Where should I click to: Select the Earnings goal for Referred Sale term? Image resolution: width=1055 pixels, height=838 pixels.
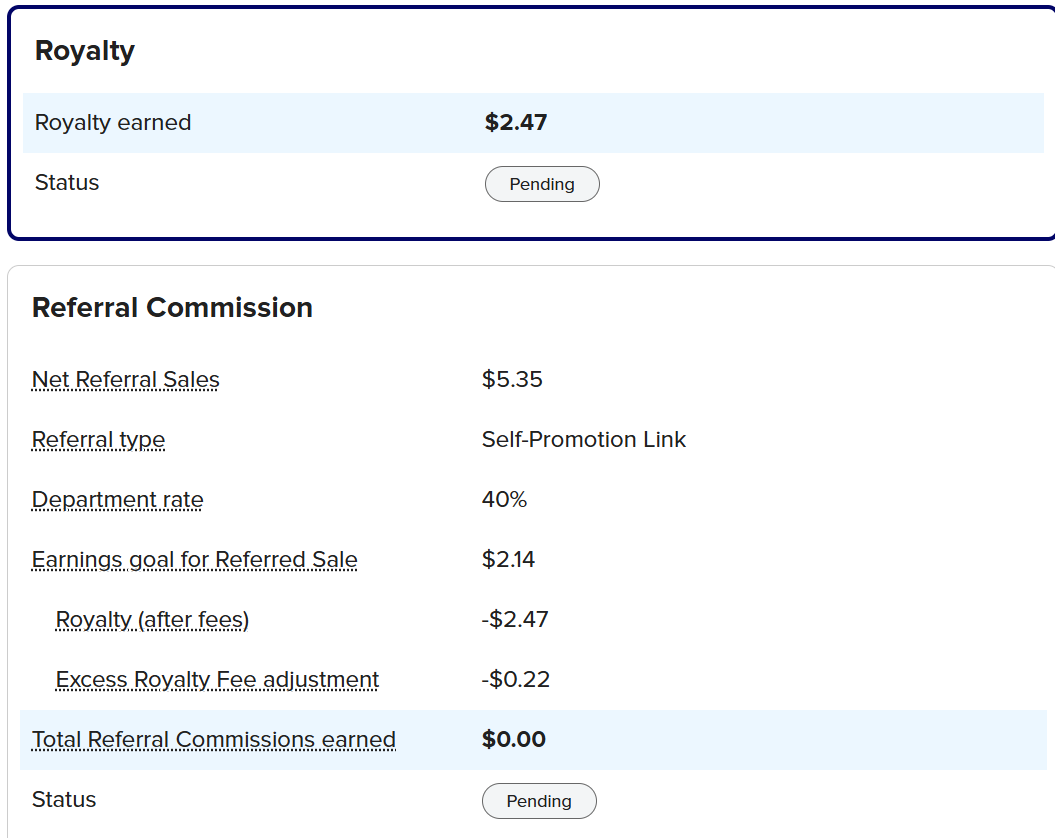(x=194, y=559)
